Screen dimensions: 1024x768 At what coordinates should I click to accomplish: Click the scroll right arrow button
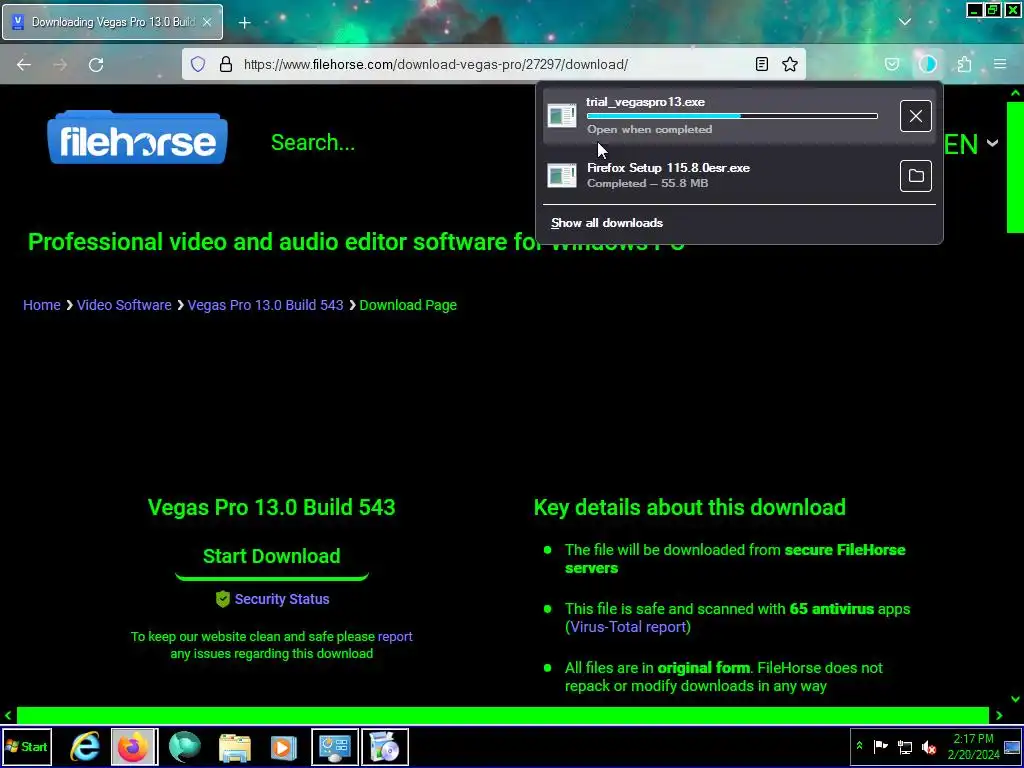coord(999,715)
